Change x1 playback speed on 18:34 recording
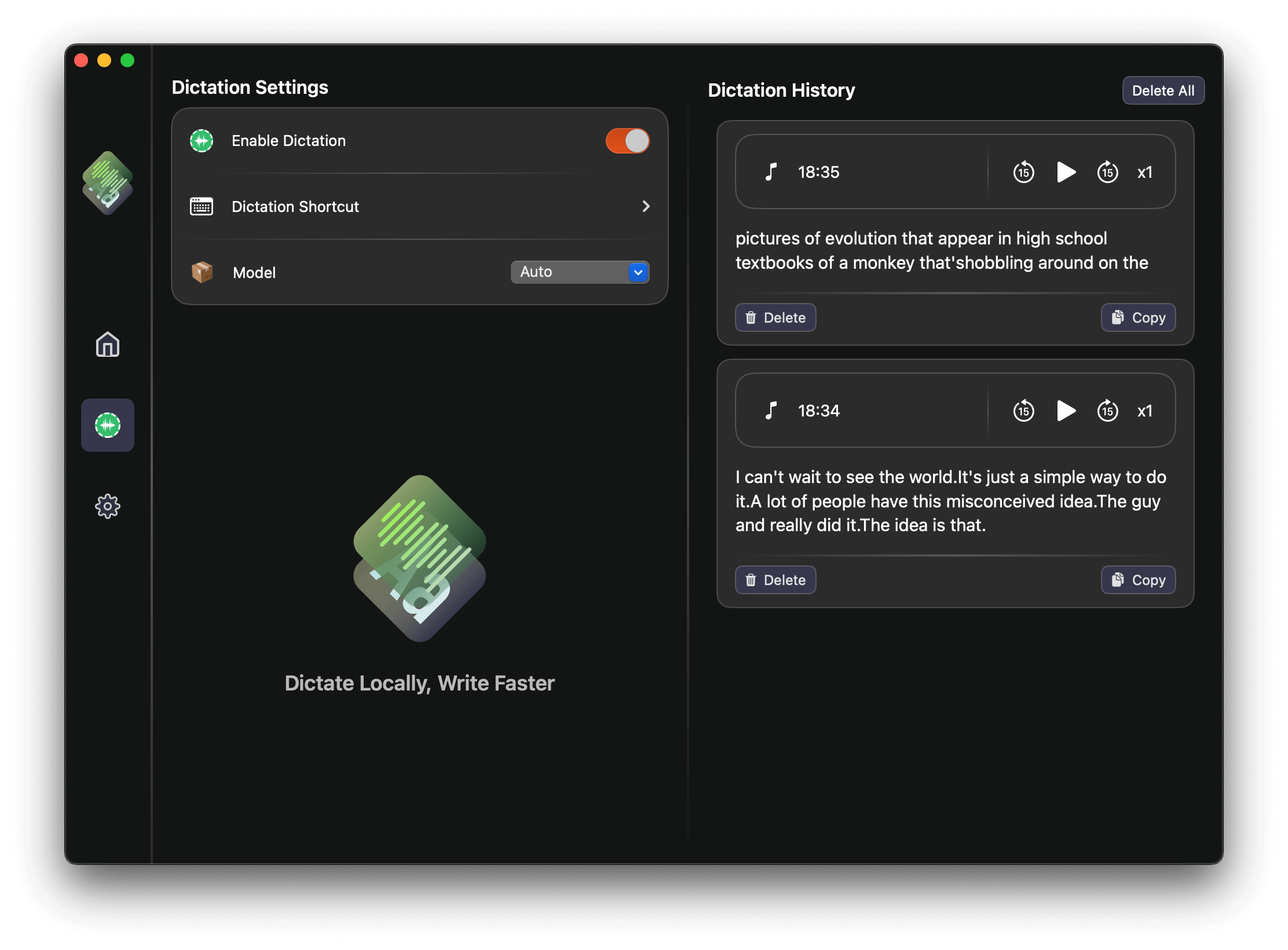The height and width of the screenshot is (950, 1288). 1144,411
